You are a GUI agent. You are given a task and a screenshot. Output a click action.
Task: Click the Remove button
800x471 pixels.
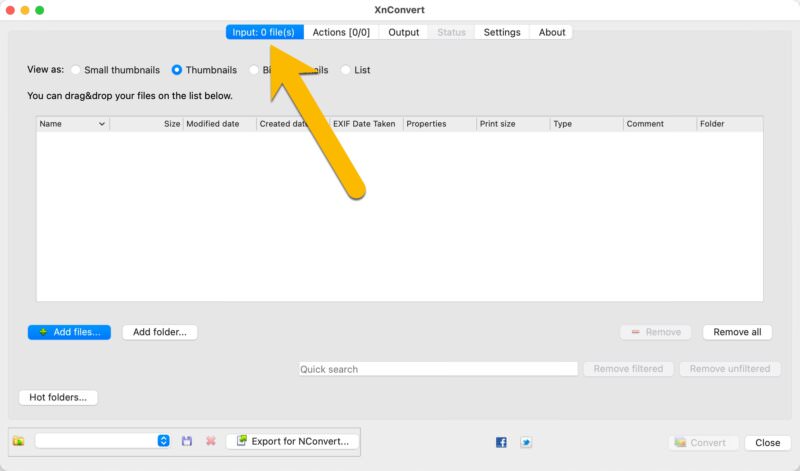point(656,332)
